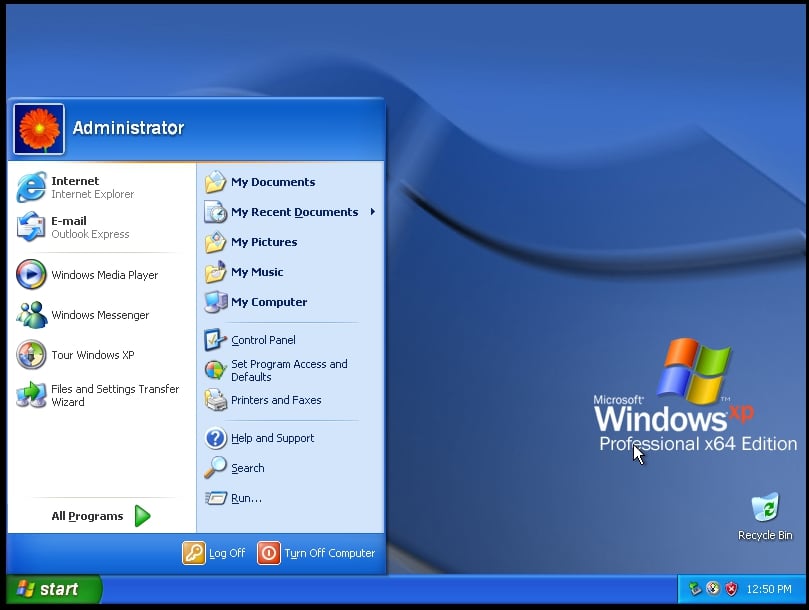
Task: Click the middle system tray icon
Action: [713, 589]
